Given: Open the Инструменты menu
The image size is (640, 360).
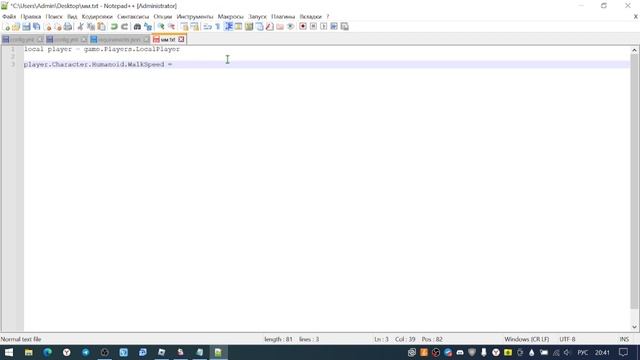Looking at the screenshot, I should tap(195, 17).
